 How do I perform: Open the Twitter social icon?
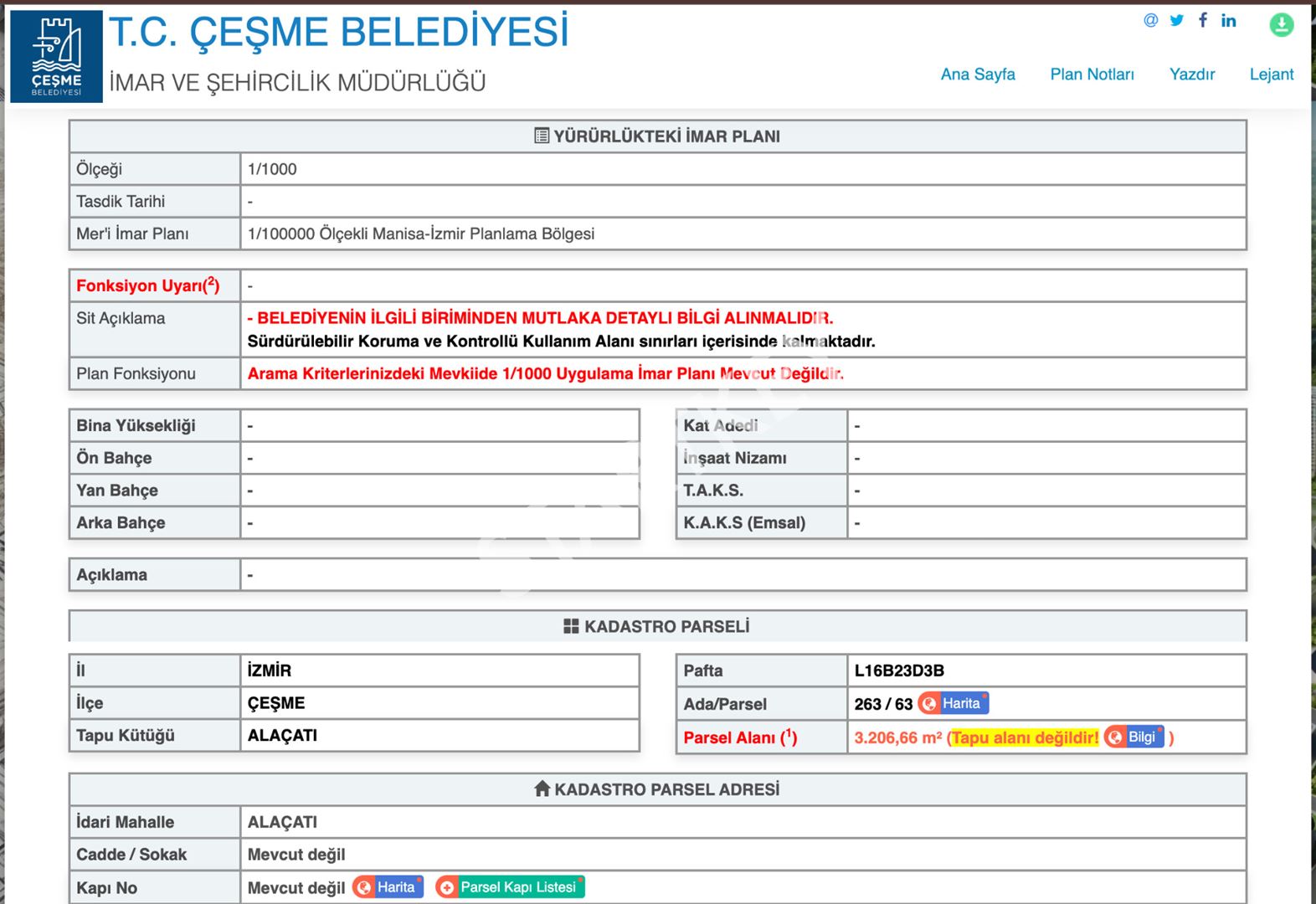[1176, 20]
